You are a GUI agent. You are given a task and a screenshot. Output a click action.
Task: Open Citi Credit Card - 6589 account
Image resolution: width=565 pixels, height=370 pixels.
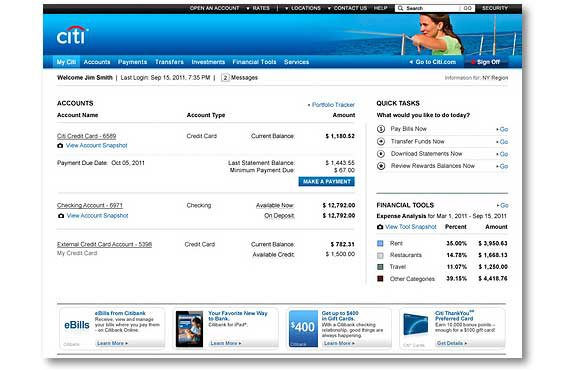coord(86,136)
